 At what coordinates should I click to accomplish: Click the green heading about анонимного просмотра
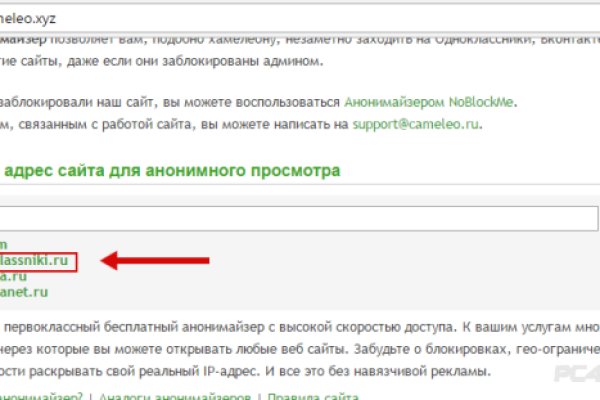pyautogui.click(x=171, y=171)
